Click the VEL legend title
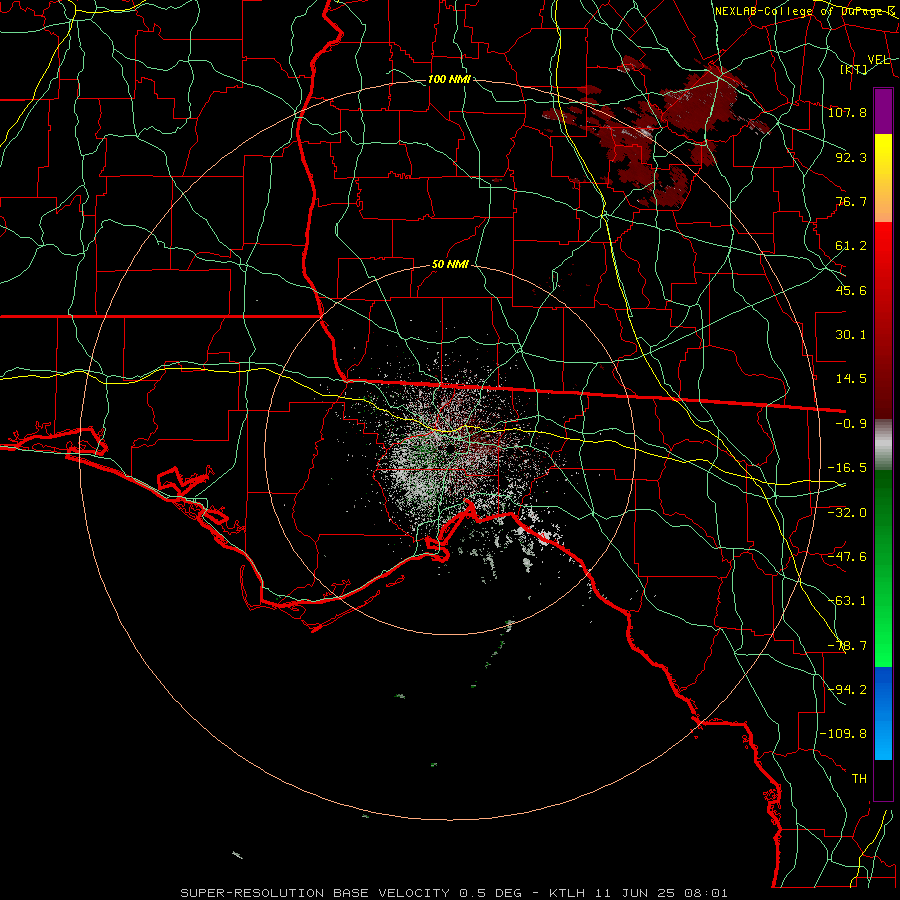 tap(879, 60)
